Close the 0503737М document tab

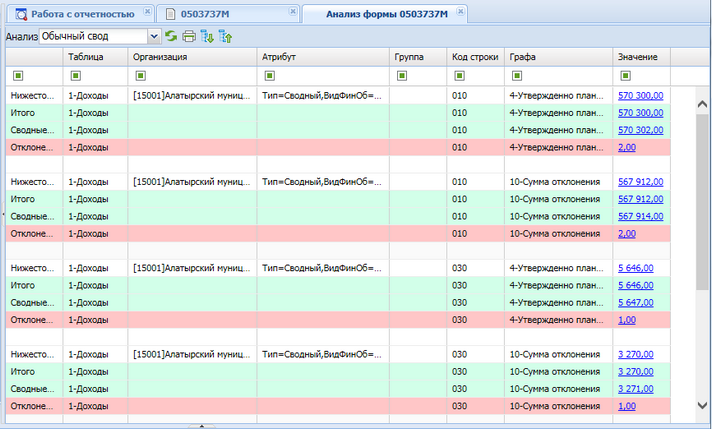[293, 12]
